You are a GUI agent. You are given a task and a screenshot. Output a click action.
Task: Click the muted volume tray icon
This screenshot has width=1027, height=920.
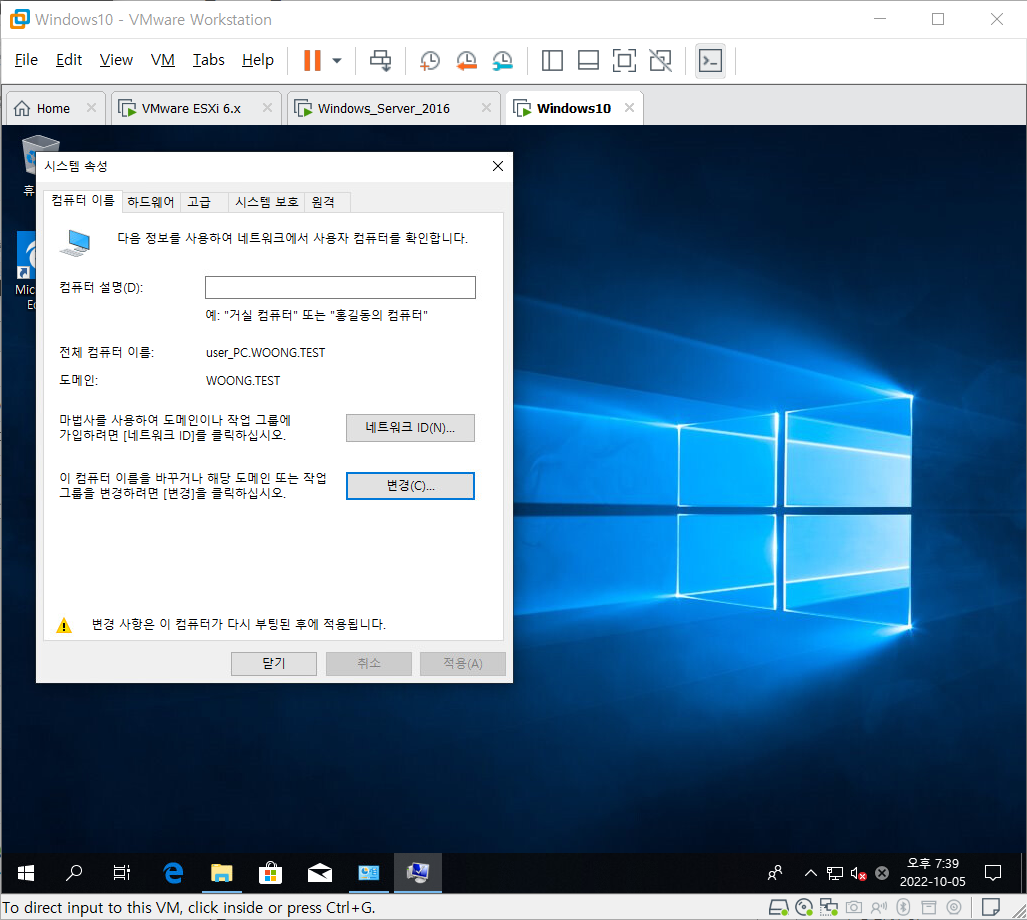858,873
